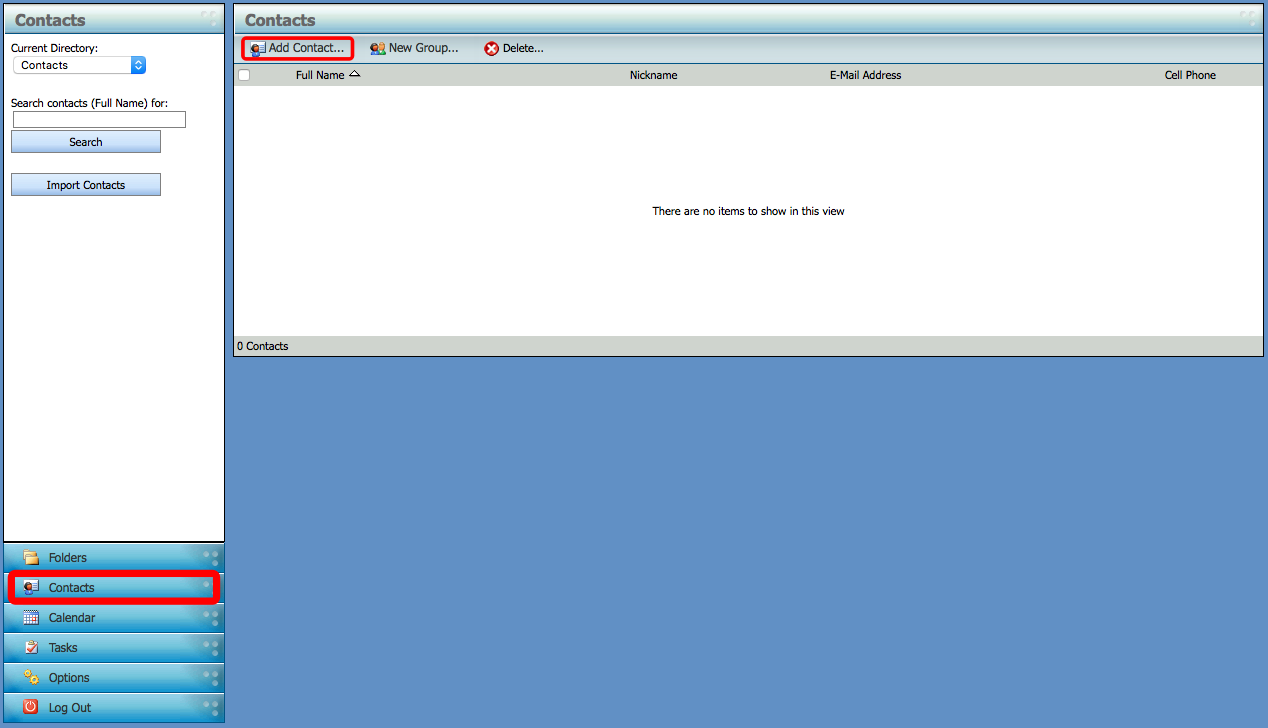1268x728 pixels.
Task: Open the Contacts navigation item
Action: (72, 588)
